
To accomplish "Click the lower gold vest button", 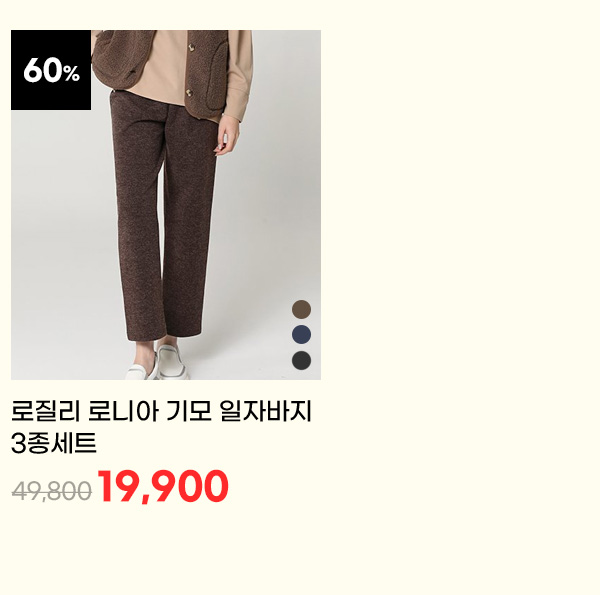I will pos(189,92).
